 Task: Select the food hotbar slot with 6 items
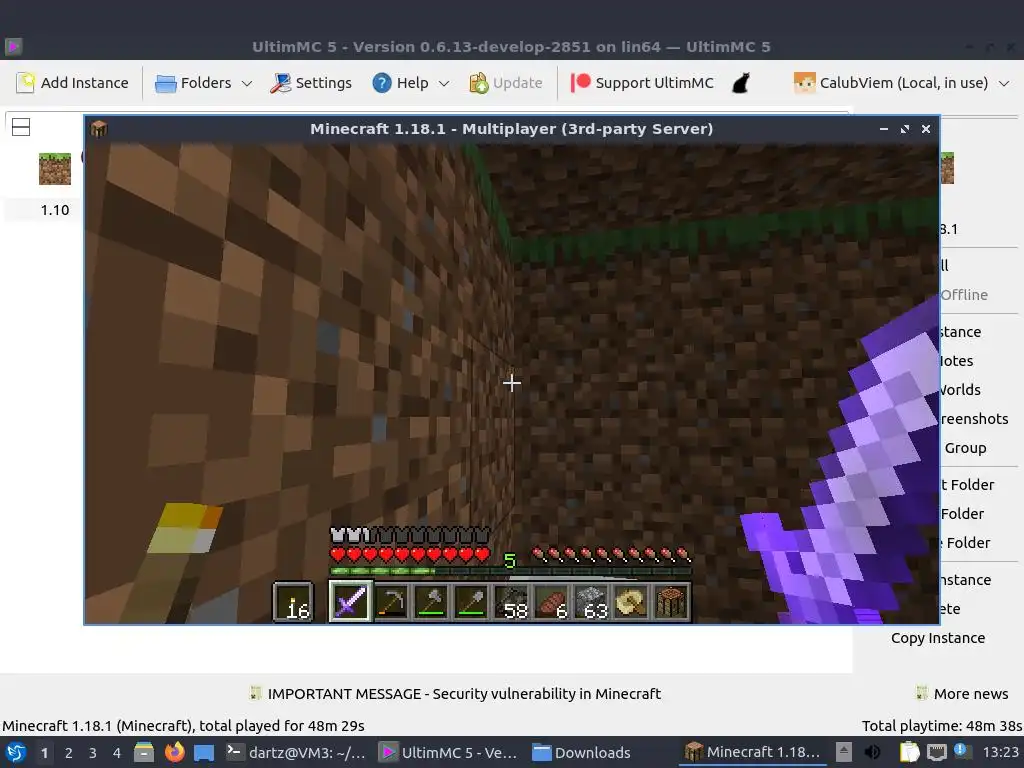click(x=551, y=601)
